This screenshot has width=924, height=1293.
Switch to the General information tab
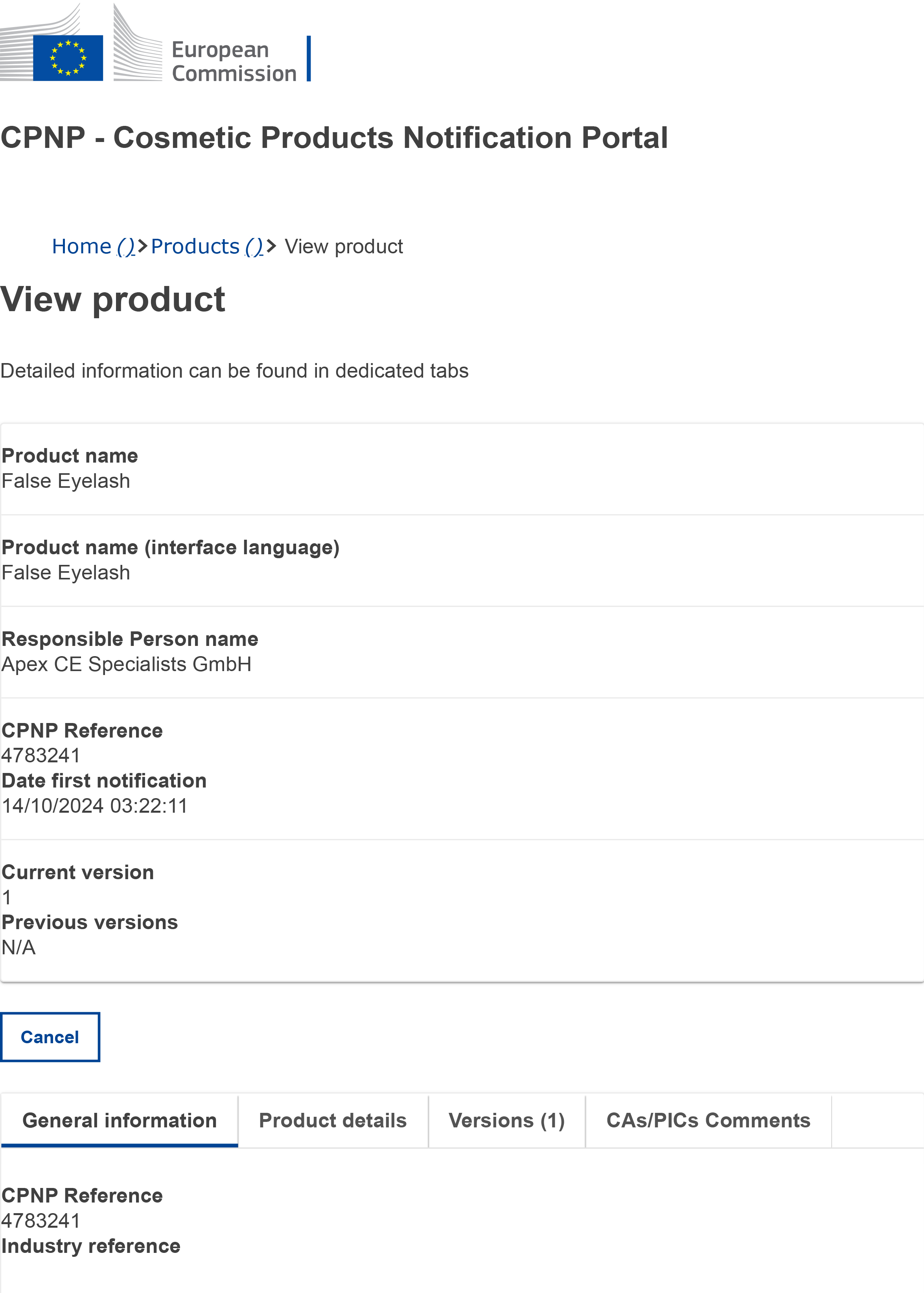[x=120, y=1120]
